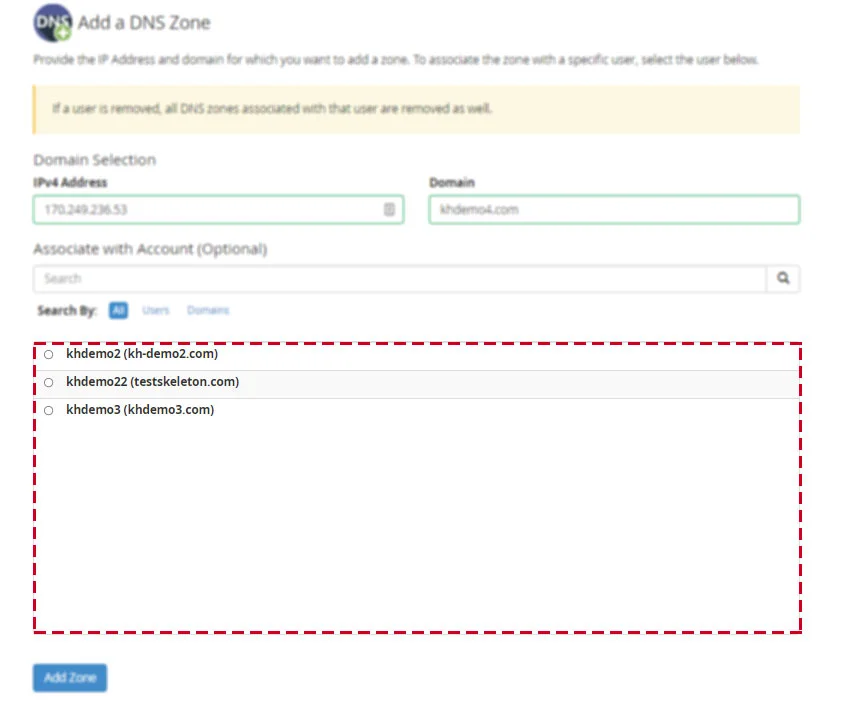Select the khdemo22 (testskeleton.com) radio button
This screenshot has width=856, height=710.
(49, 383)
